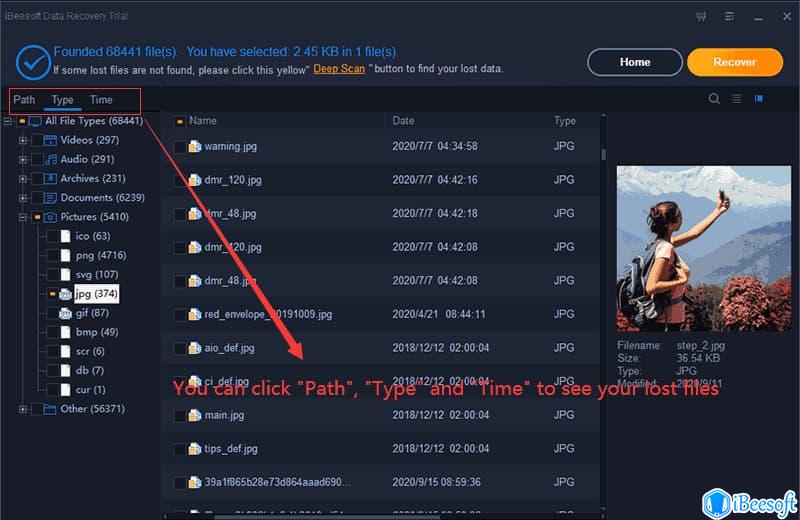This screenshot has width=800, height=520.
Task: Click the gif file type icon
Action: pyautogui.click(x=65, y=313)
